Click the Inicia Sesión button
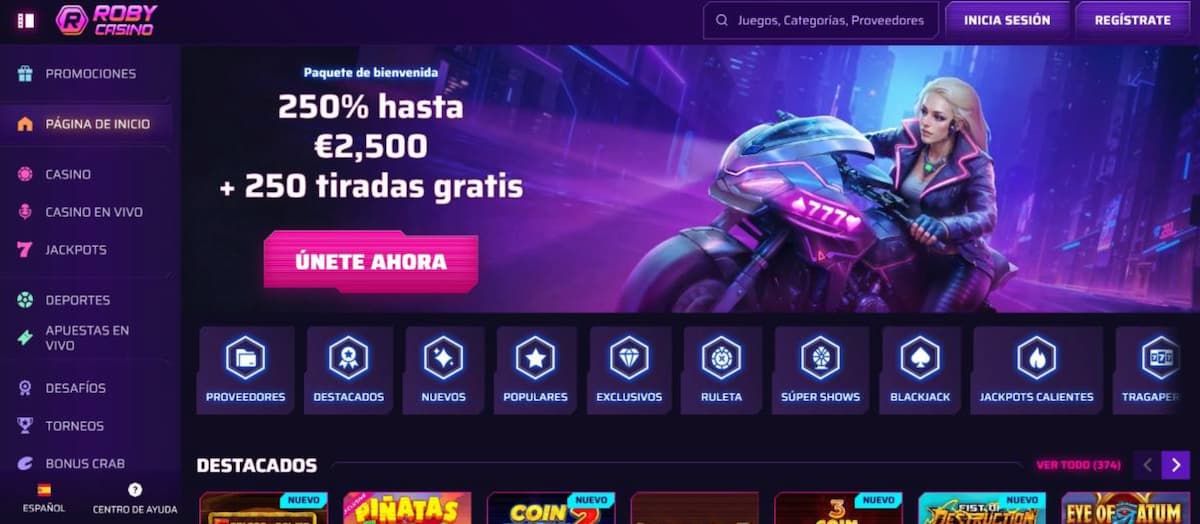 tap(1007, 20)
